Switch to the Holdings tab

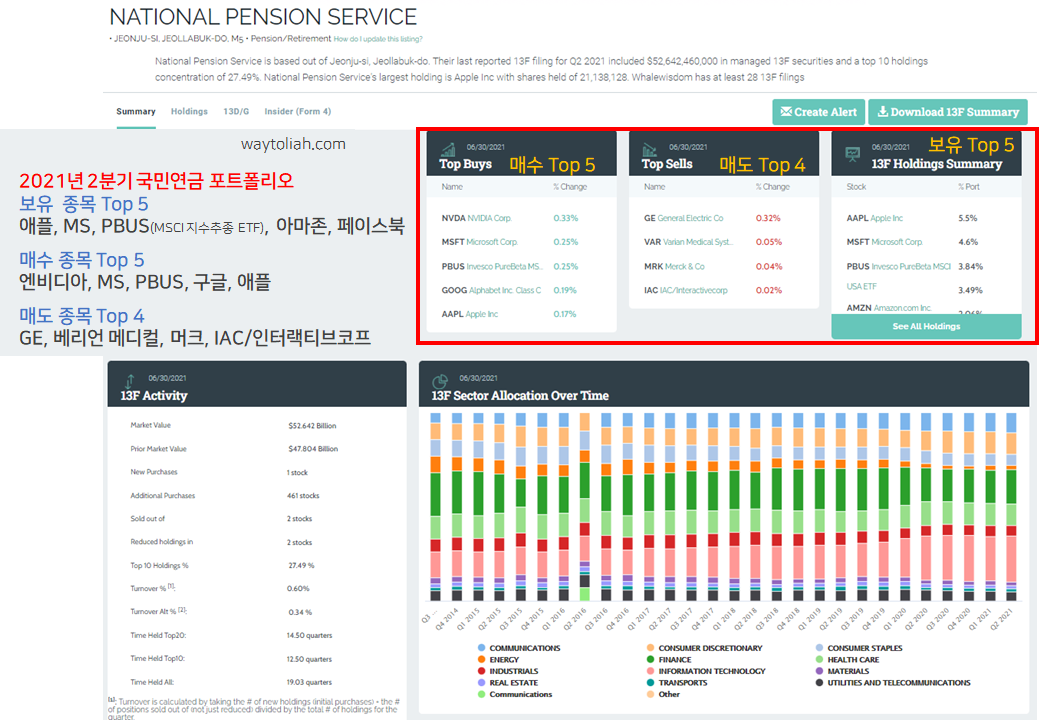click(x=189, y=111)
